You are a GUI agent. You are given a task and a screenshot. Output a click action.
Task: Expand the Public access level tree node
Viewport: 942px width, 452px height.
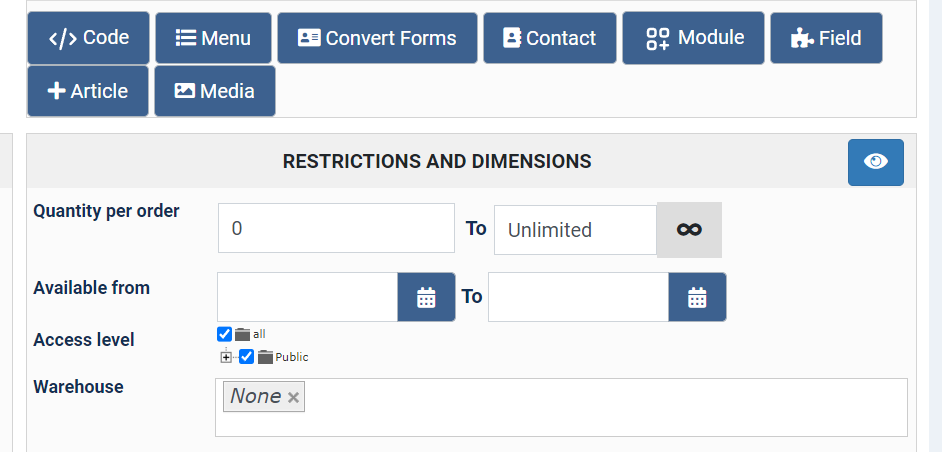227,357
